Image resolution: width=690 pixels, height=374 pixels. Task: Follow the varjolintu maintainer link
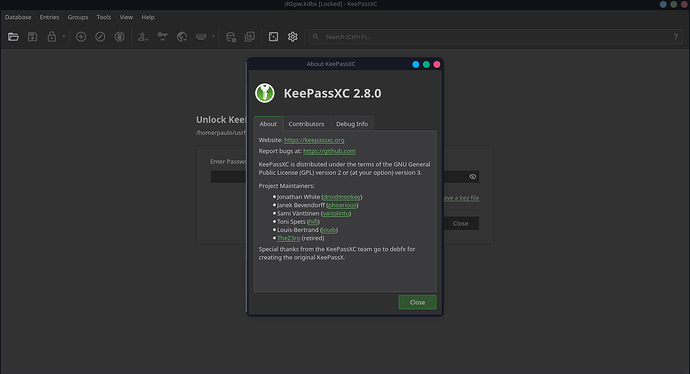click(x=336, y=213)
